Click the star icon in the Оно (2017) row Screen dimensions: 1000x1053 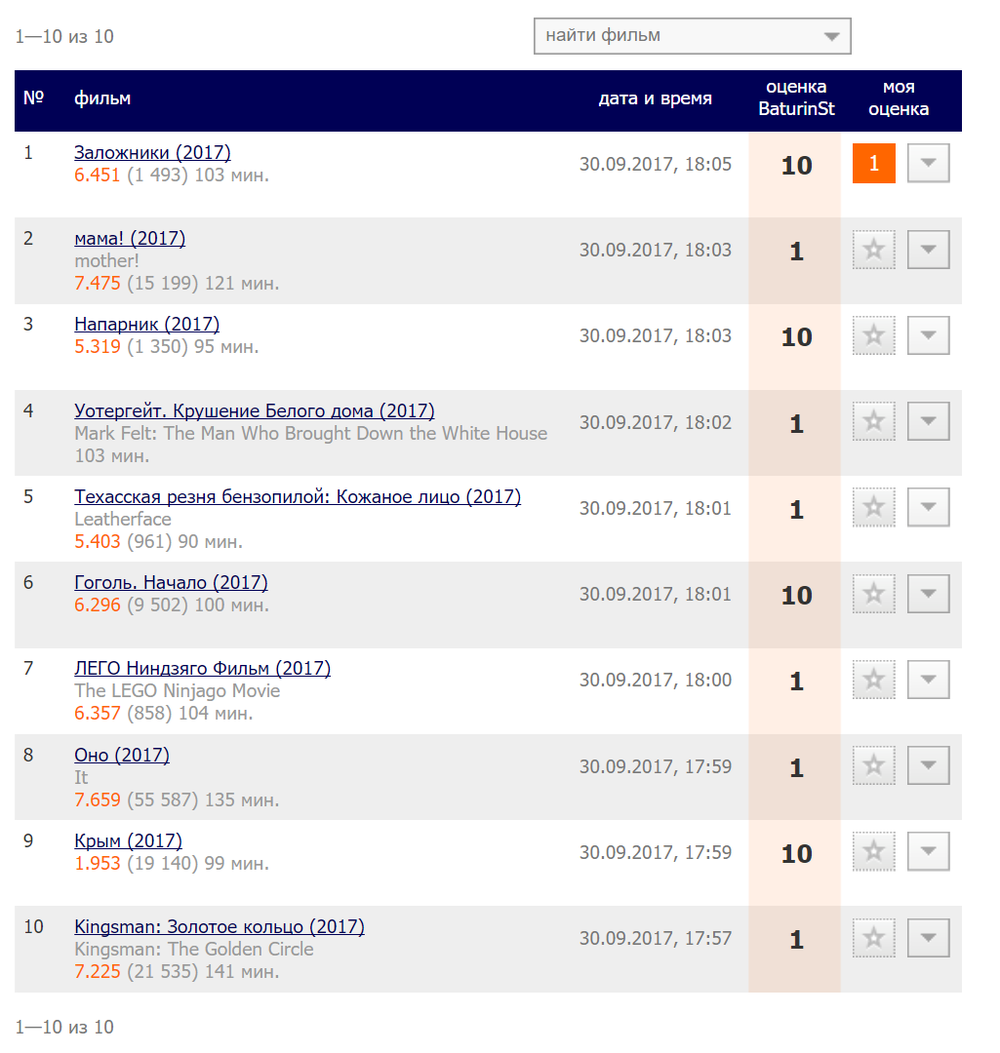pyautogui.click(x=873, y=765)
